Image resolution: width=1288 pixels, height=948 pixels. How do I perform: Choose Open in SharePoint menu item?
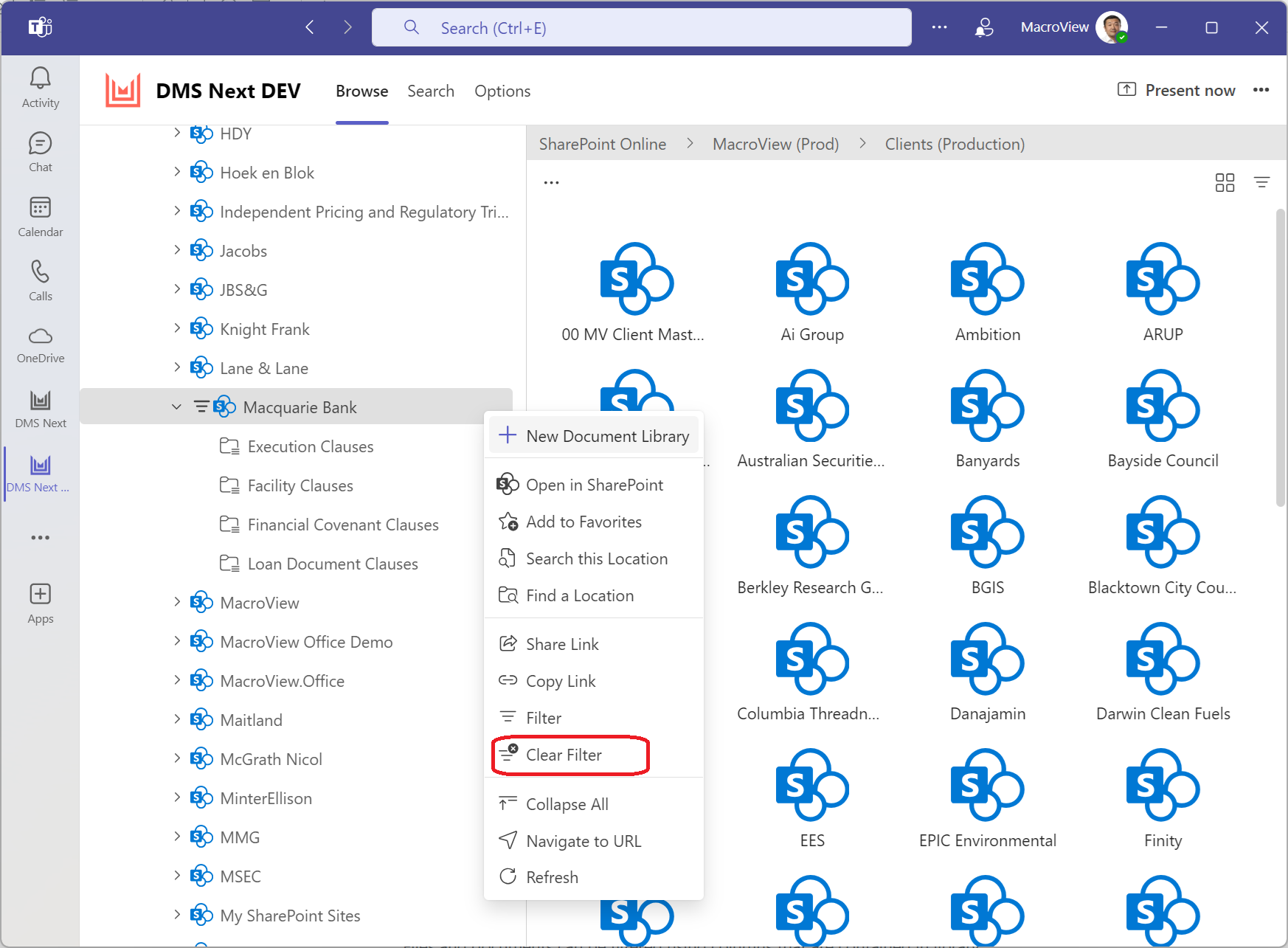point(594,485)
